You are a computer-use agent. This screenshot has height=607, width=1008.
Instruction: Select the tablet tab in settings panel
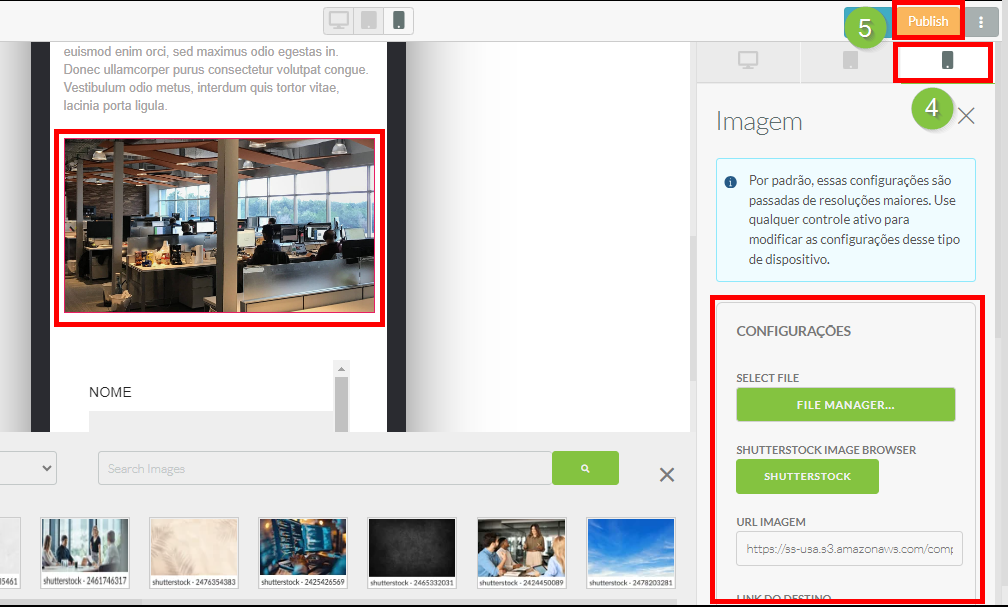849,61
